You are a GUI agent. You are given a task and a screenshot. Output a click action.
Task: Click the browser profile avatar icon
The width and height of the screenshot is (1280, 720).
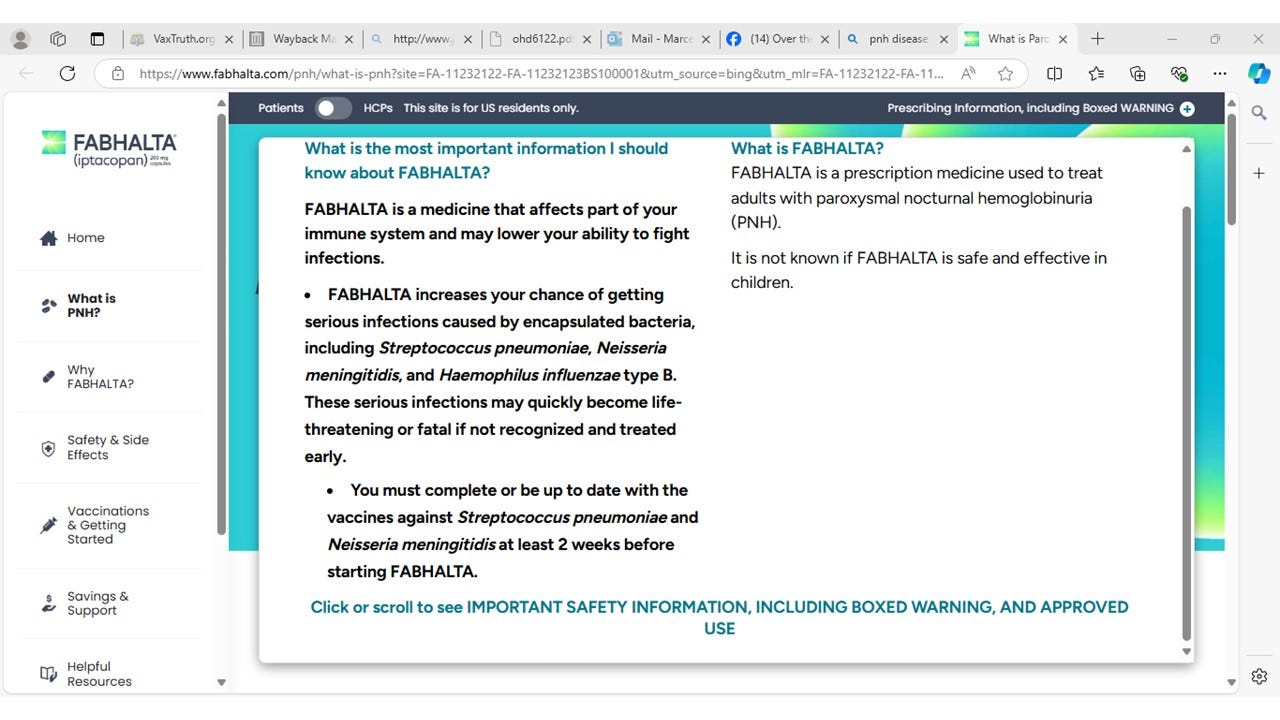(x=20, y=39)
